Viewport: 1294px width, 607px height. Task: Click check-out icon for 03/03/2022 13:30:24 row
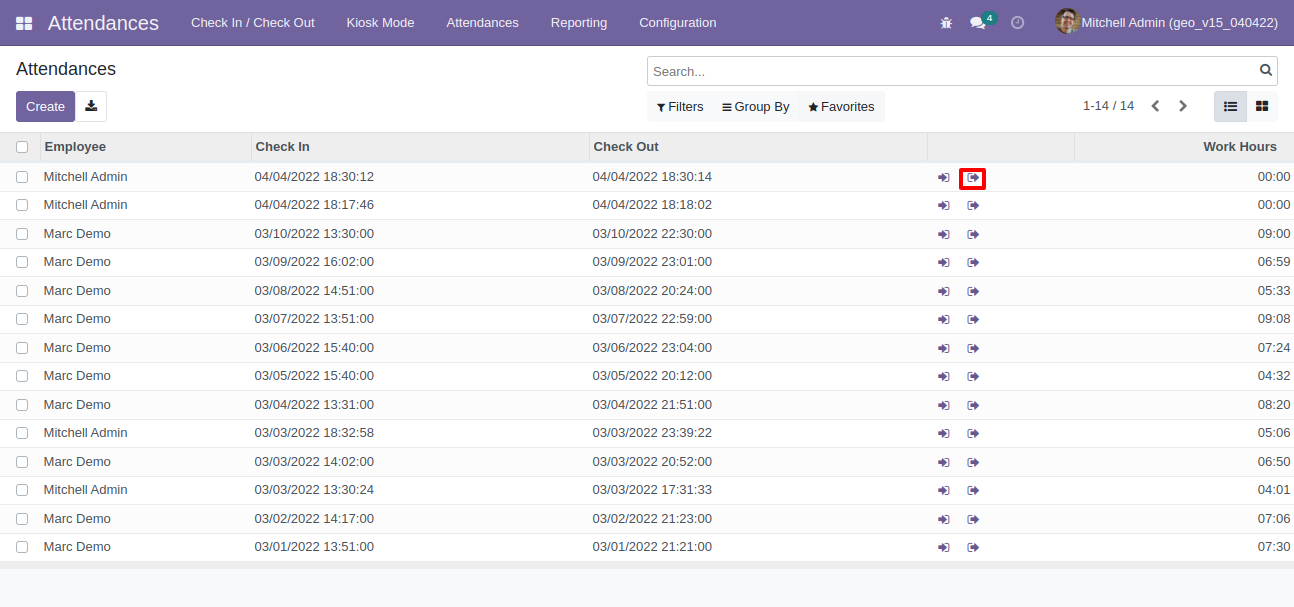point(973,491)
